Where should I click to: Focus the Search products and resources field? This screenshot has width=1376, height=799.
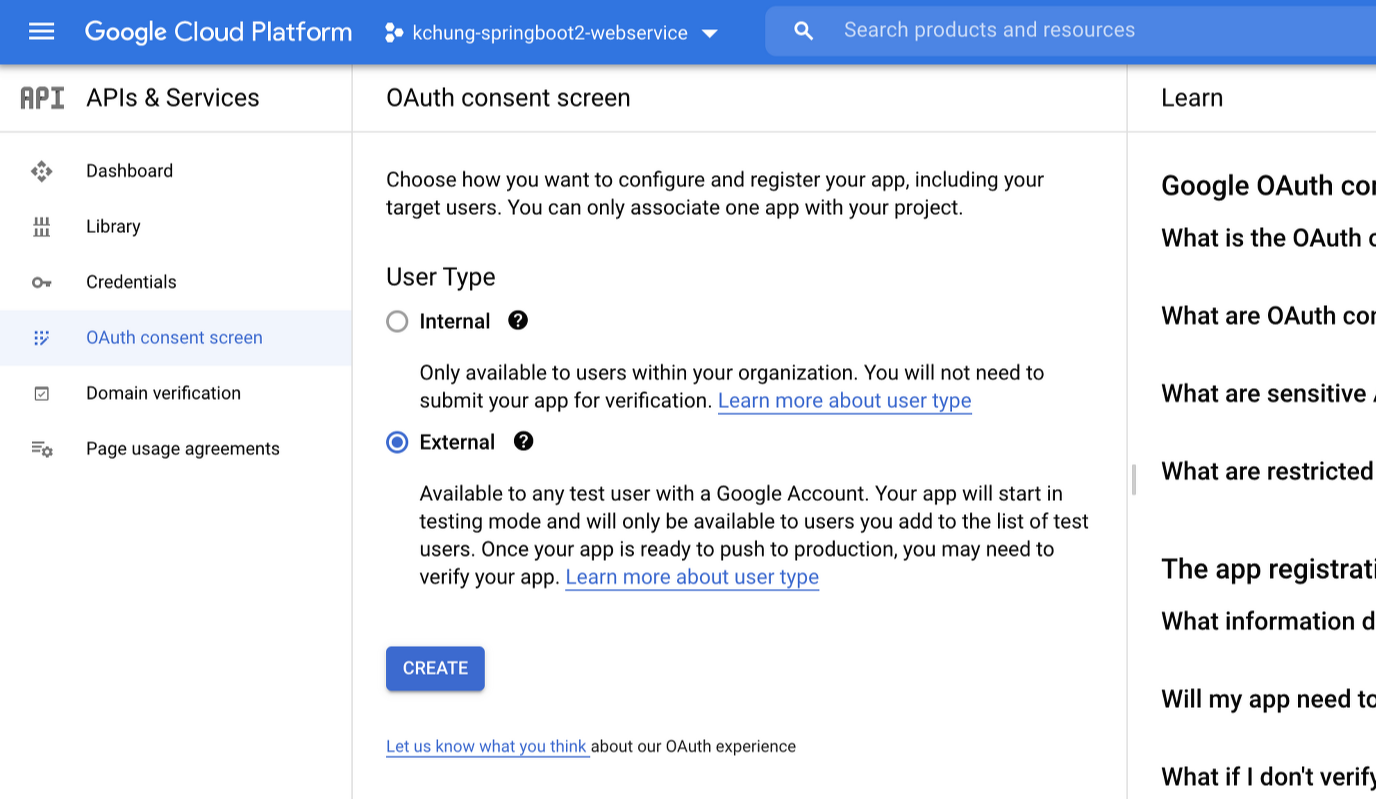(1070, 31)
